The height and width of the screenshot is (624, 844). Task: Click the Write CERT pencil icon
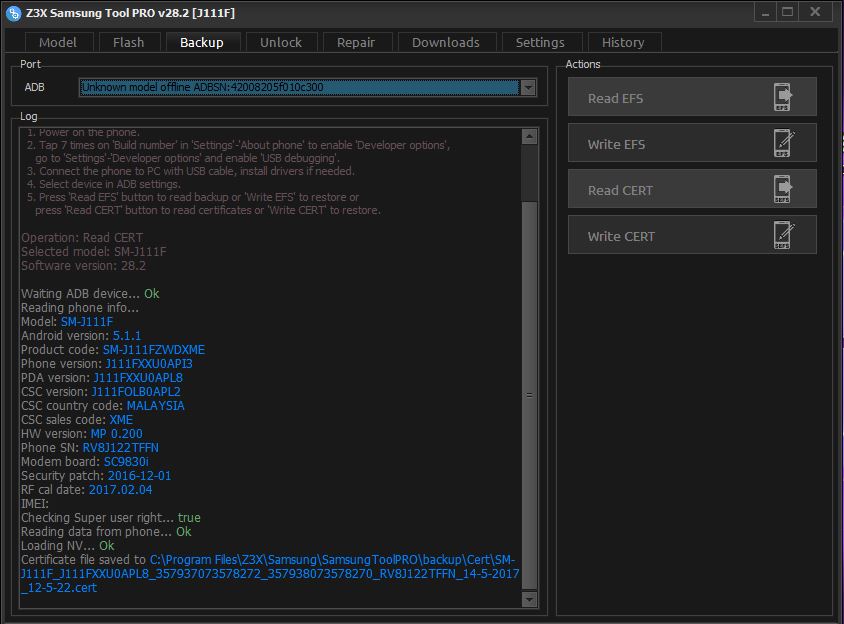(x=784, y=235)
